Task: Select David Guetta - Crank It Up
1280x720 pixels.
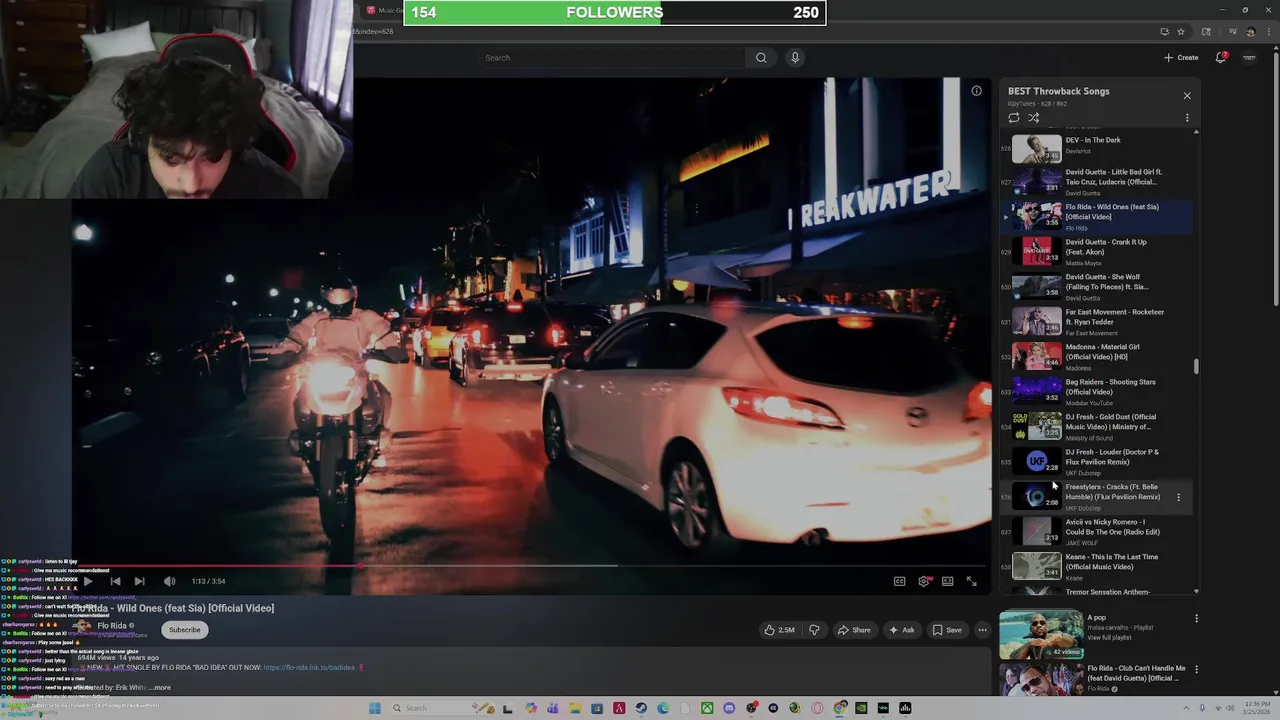Action: [x=1097, y=251]
